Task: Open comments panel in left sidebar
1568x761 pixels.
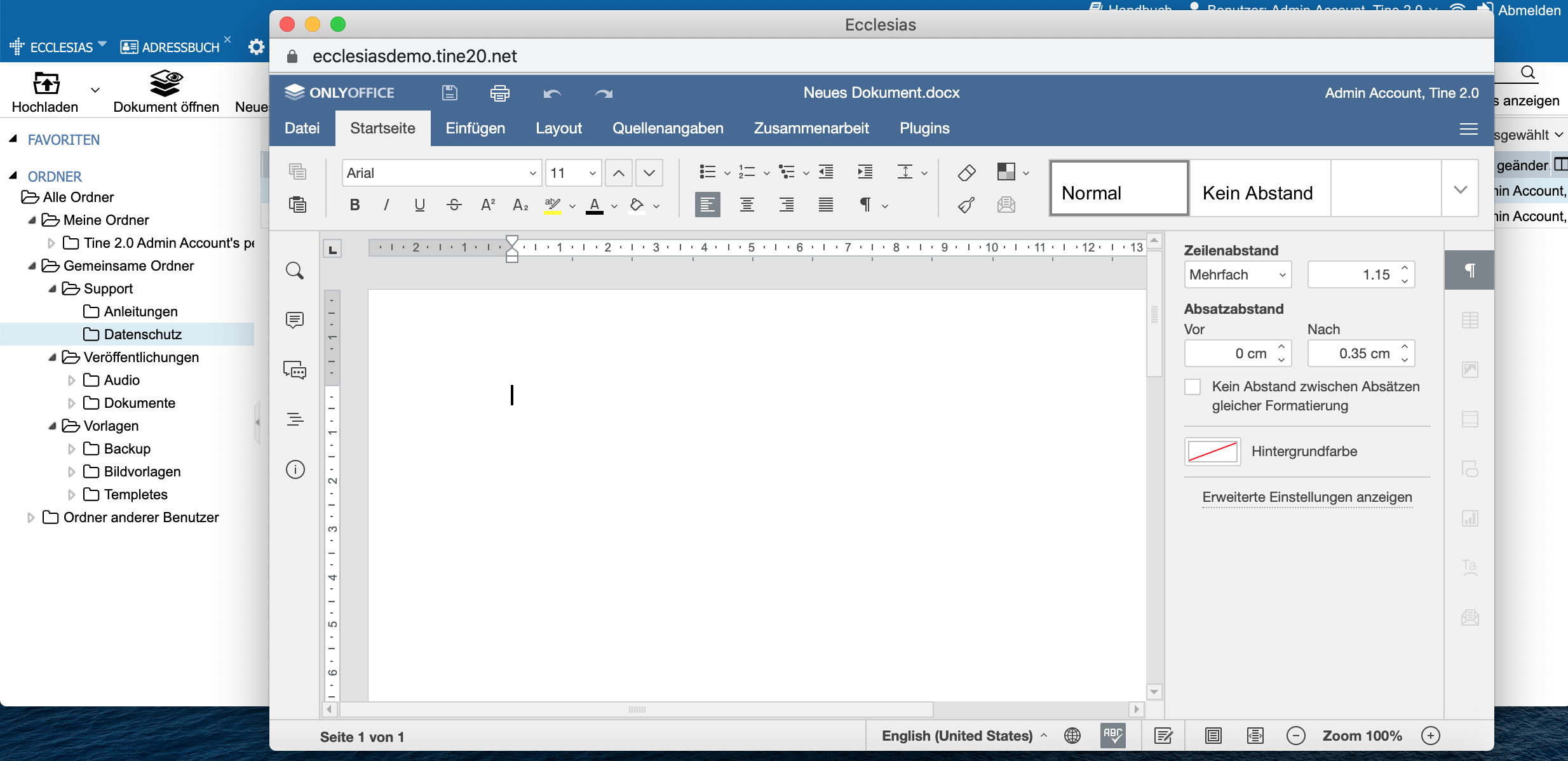Action: (x=295, y=320)
